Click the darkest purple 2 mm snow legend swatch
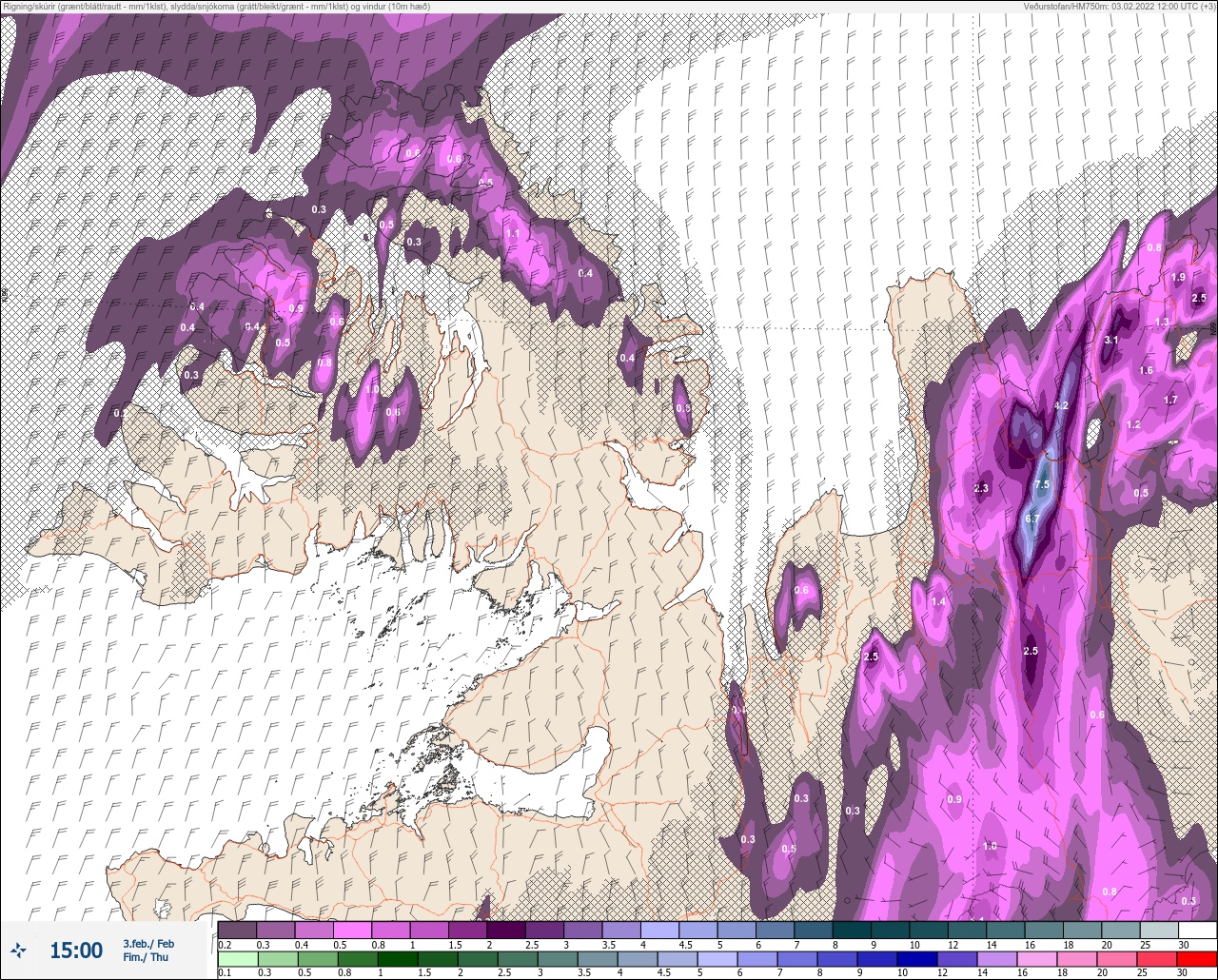Image resolution: width=1218 pixels, height=980 pixels. (505, 930)
